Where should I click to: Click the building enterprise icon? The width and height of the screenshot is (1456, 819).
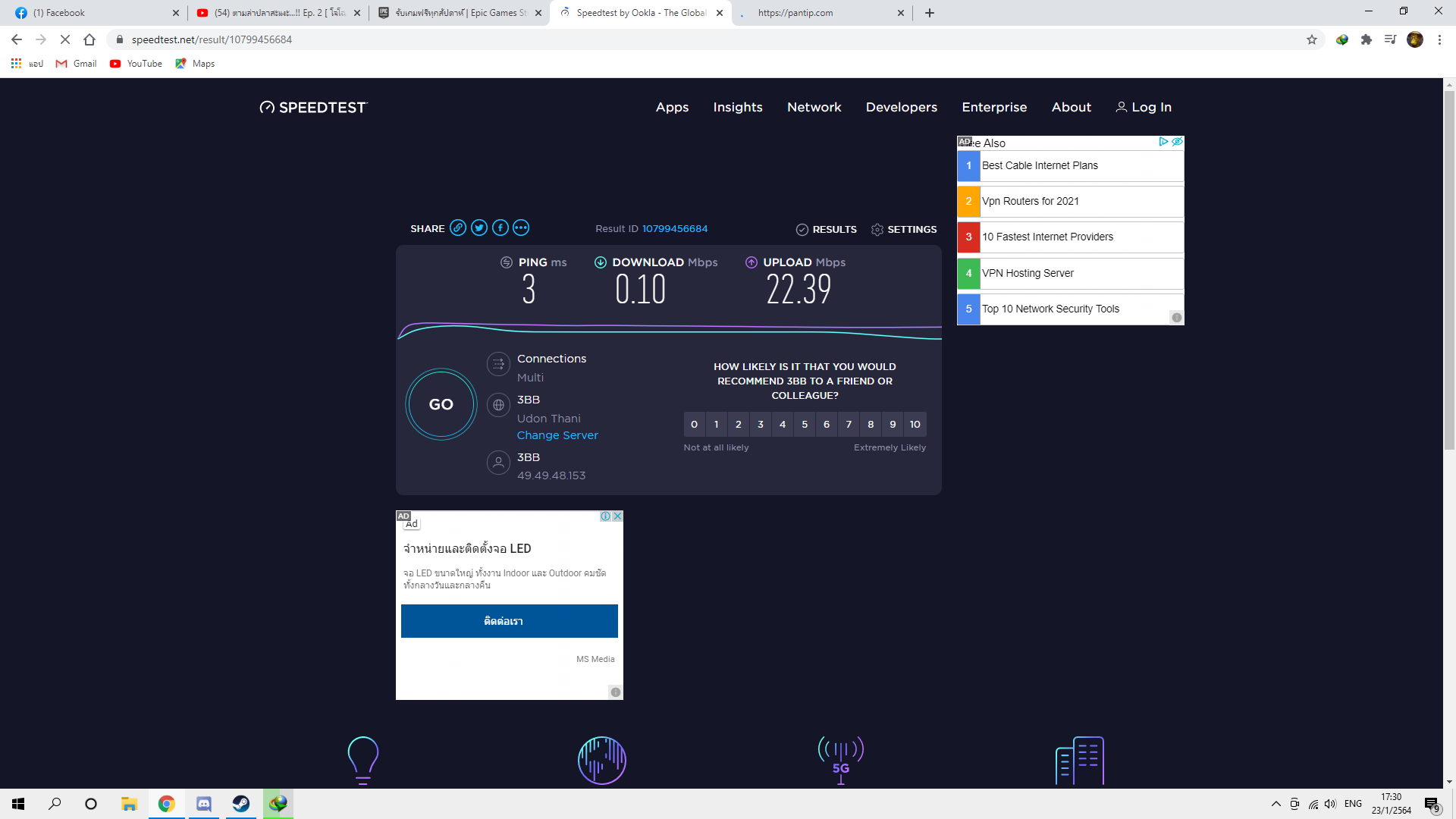[x=1080, y=760]
